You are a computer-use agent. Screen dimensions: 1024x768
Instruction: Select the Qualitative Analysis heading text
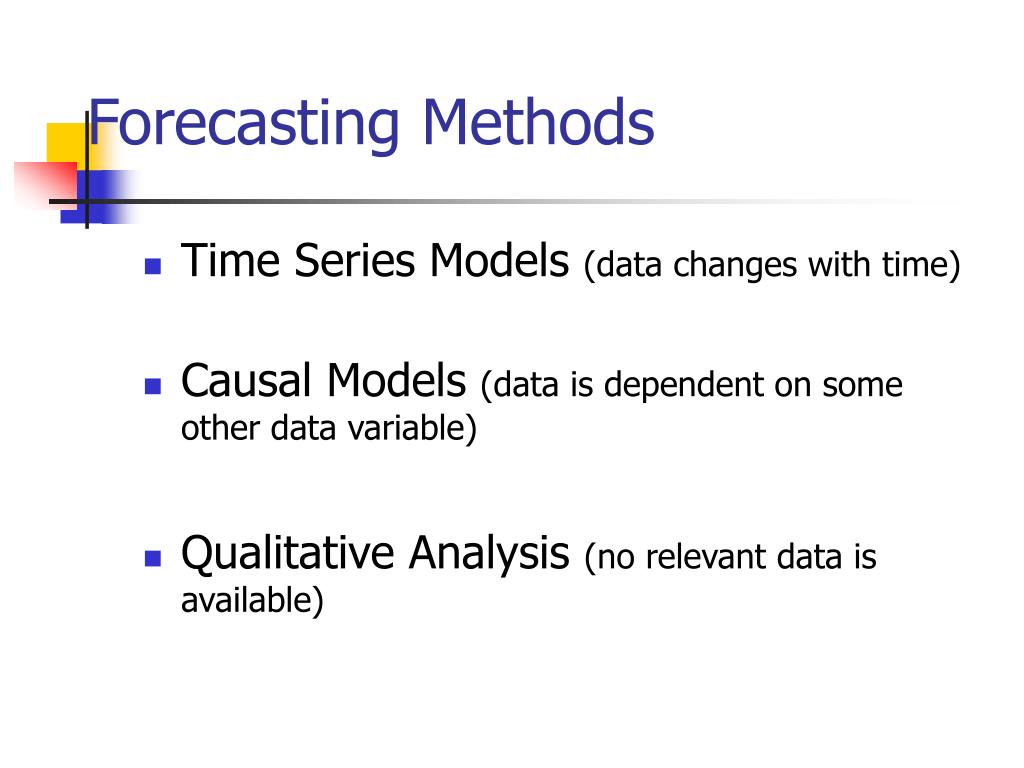click(375, 554)
